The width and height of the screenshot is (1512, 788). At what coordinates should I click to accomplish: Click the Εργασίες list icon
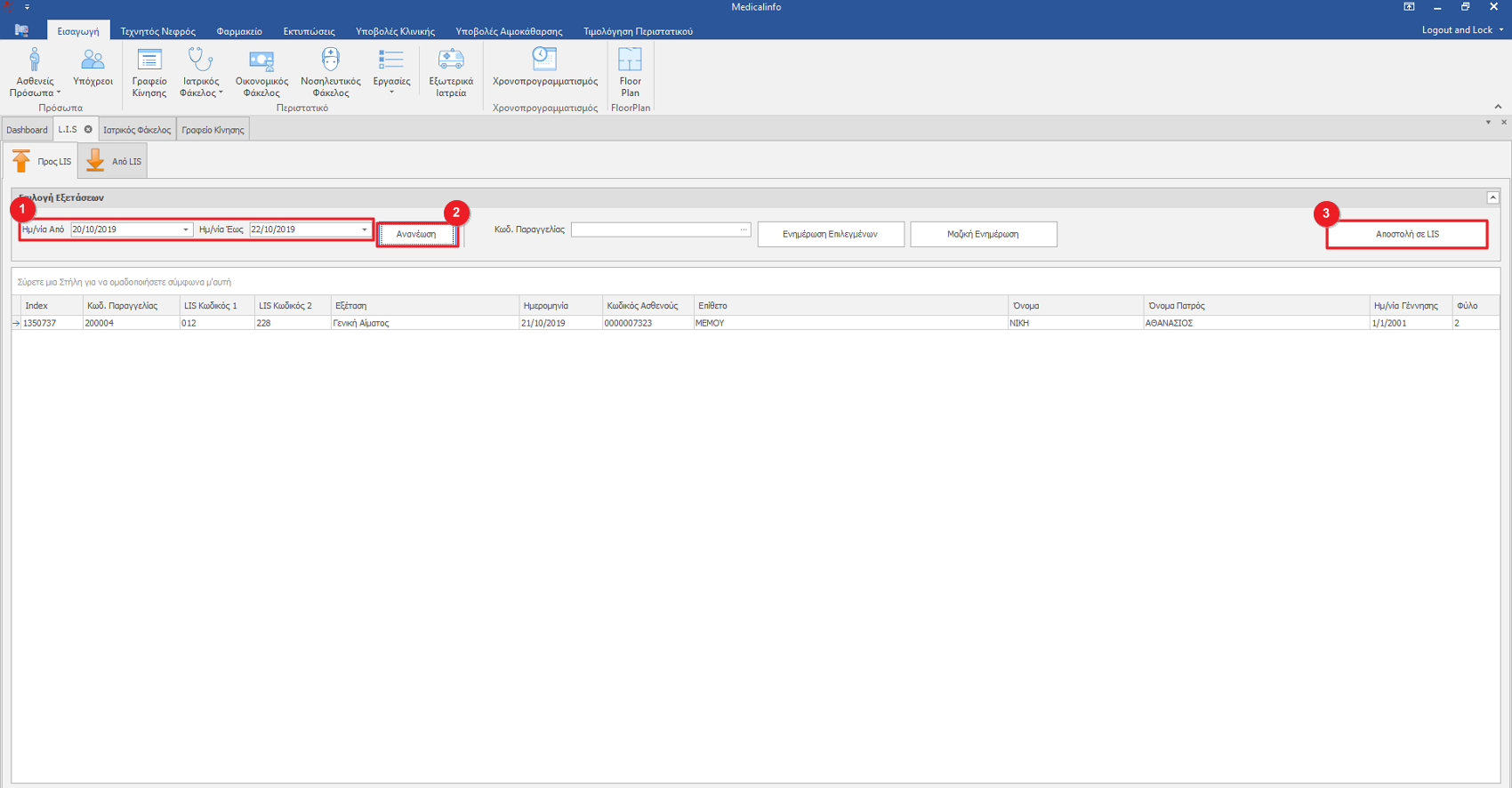[391, 60]
